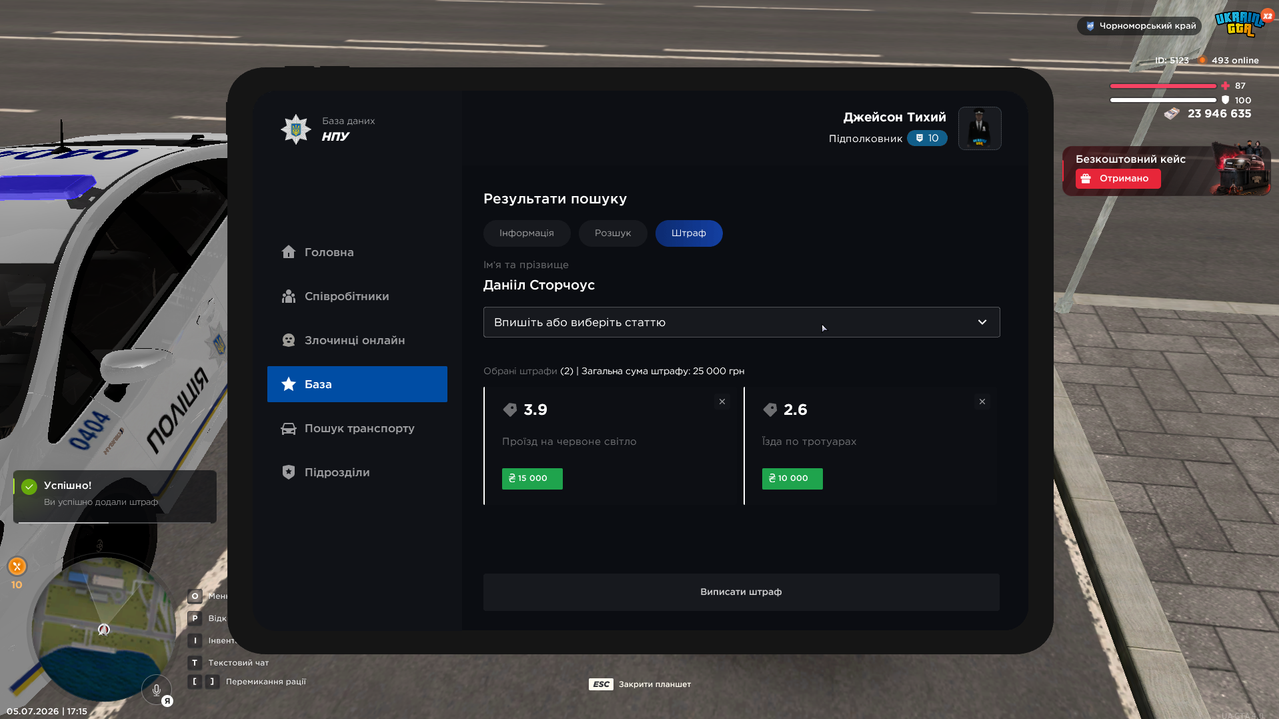The width and height of the screenshot is (1279, 719).
Task: Select the Штраф tab
Action: point(689,233)
